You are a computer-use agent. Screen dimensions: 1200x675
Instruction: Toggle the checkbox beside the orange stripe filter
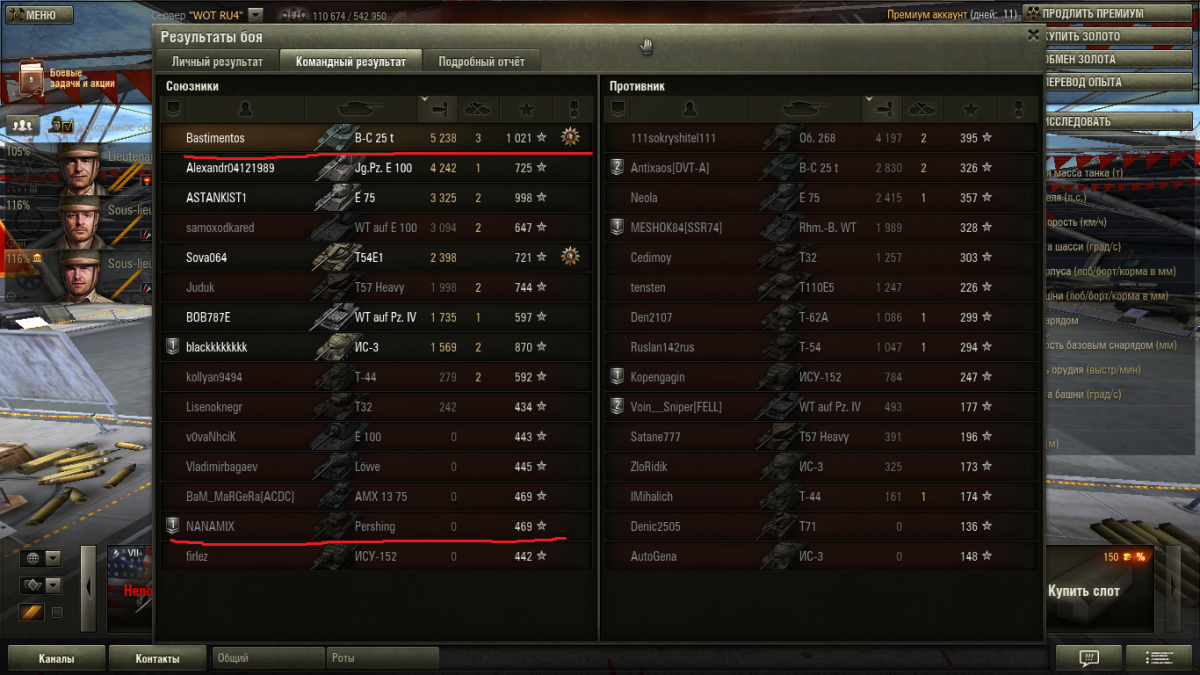click(57, 612)
